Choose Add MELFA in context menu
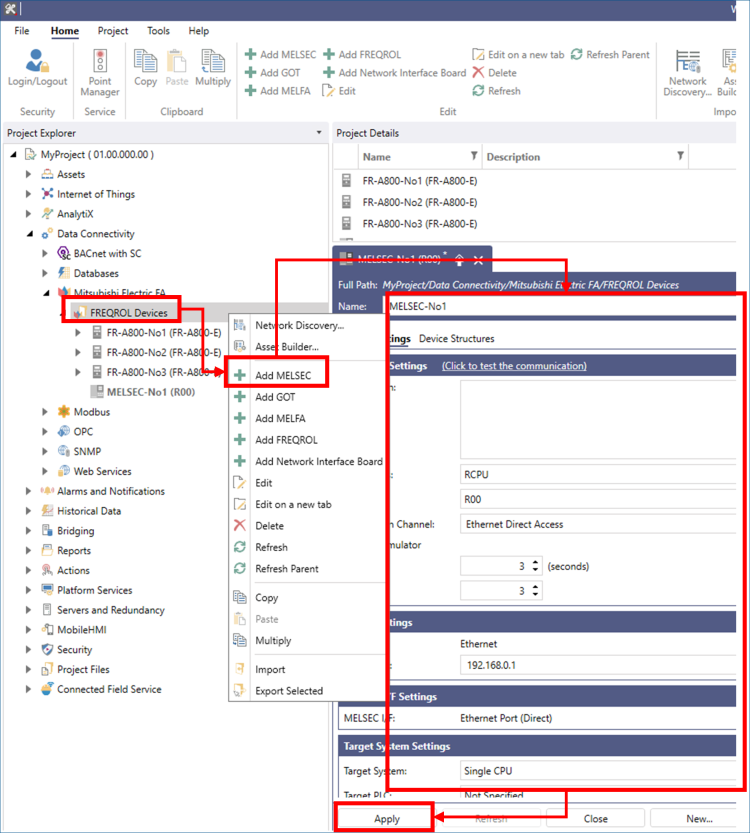This screenshot has width=750, height=833. point(280,419)
